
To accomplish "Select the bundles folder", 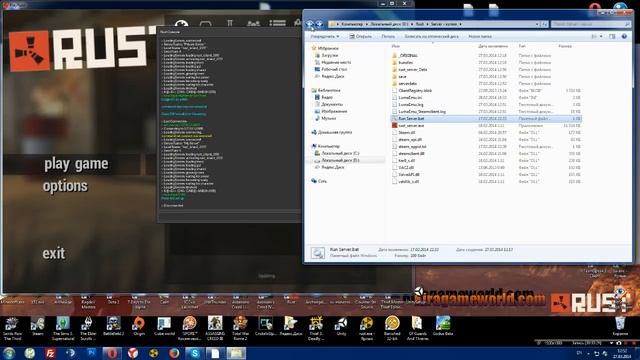I will tap(406, 62).
